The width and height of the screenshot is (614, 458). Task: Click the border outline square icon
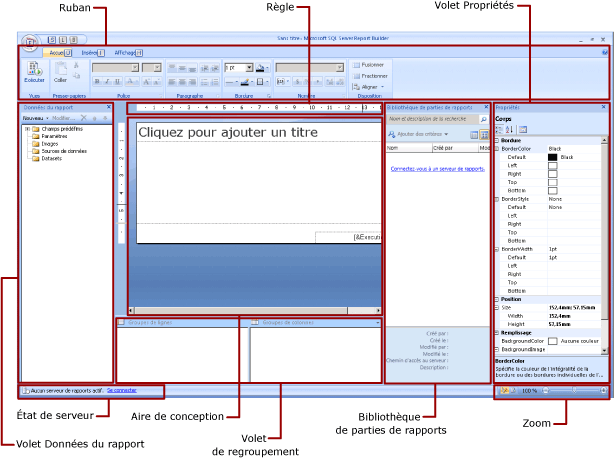click(260, 82)
